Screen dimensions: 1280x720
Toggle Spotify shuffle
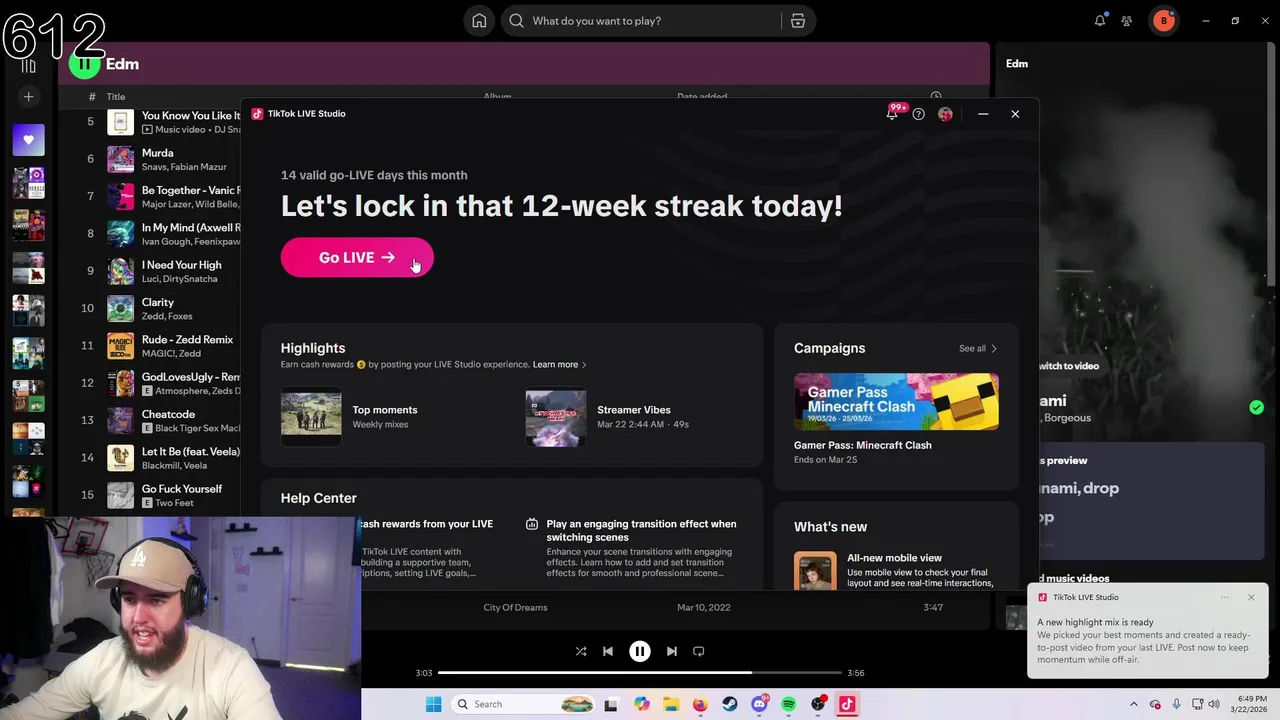click(581, 652)
